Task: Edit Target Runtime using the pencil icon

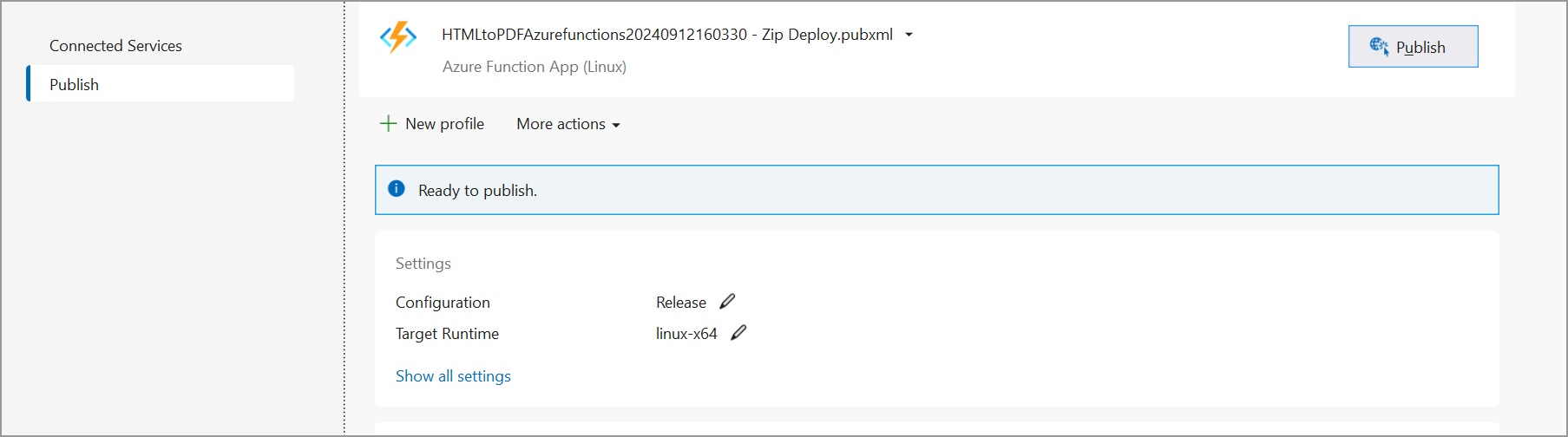Action: [x=738, y=333]
